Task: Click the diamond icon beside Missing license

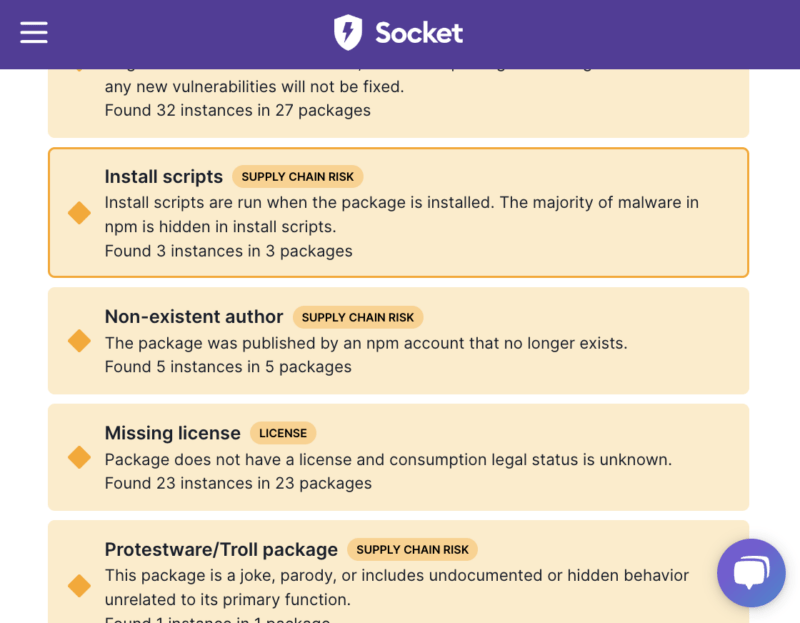Action: 79,456
